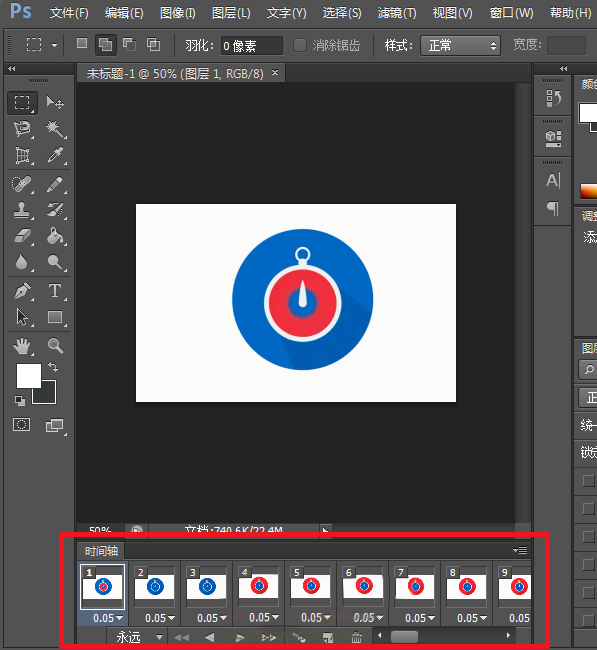Enable the anti-alias checkbox

pyautogui.click(x=300, y=45)
